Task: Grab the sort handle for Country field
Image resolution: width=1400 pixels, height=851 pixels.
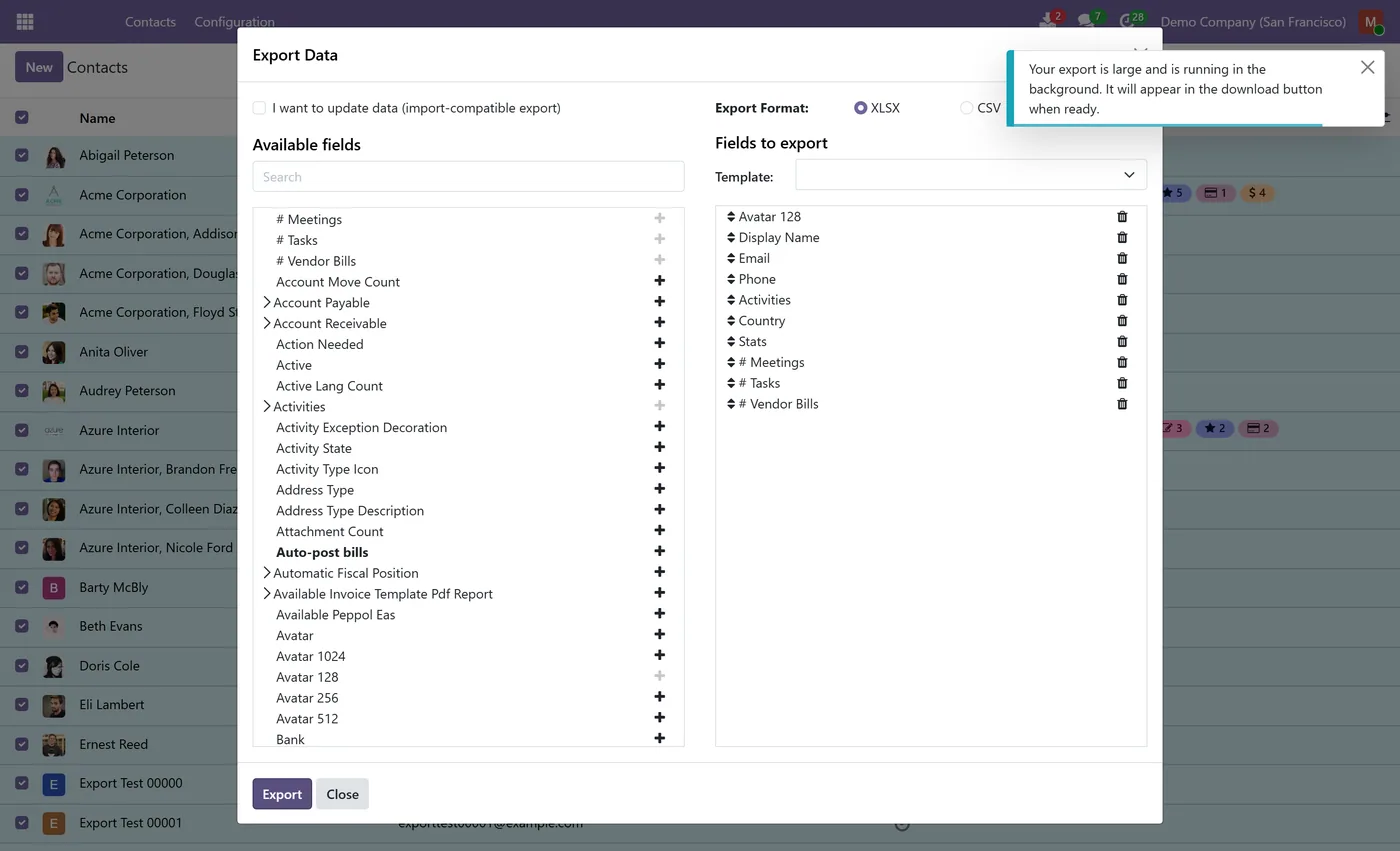Action: point(731,321)
